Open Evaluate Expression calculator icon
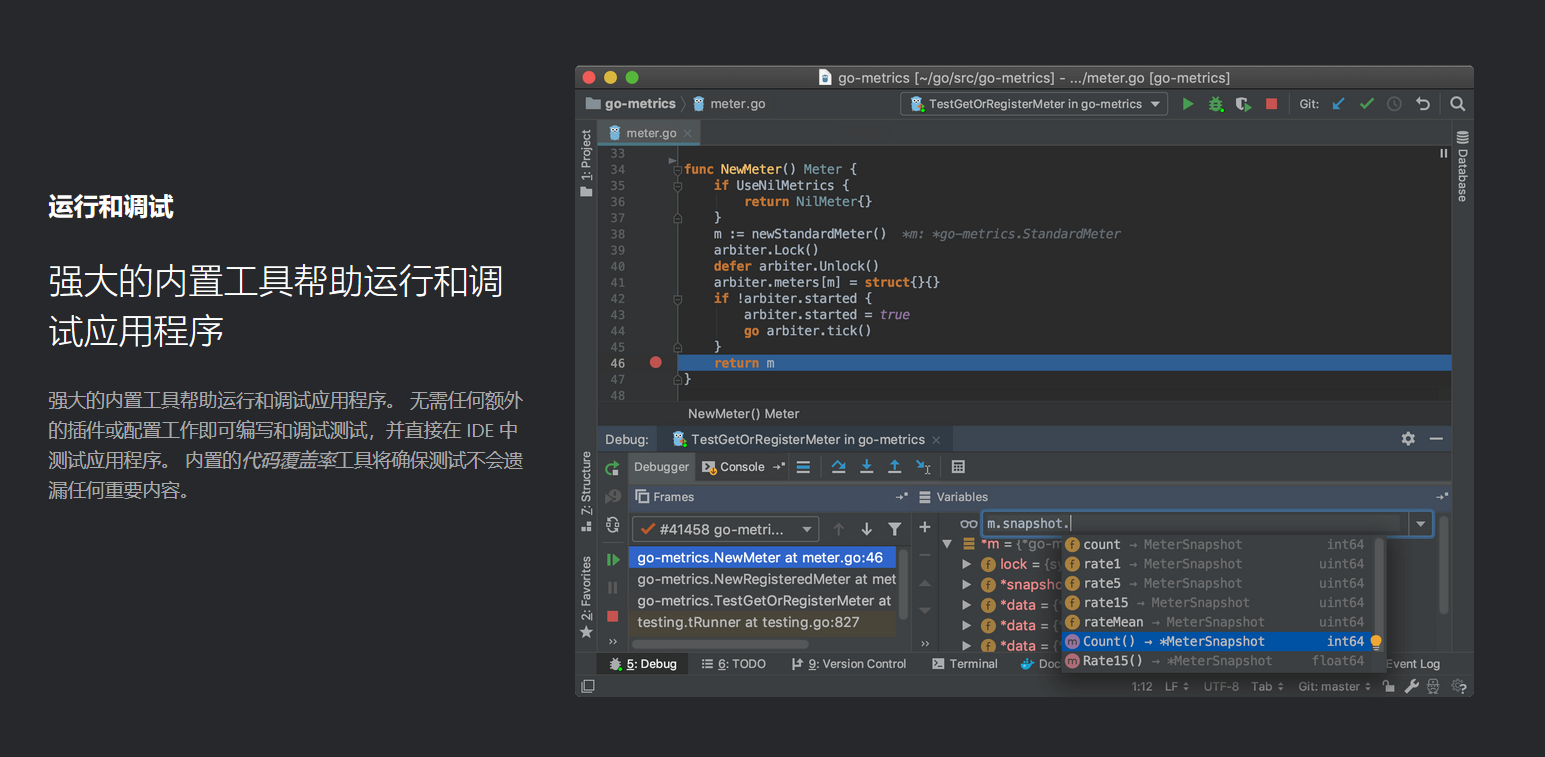 [958, 467]
